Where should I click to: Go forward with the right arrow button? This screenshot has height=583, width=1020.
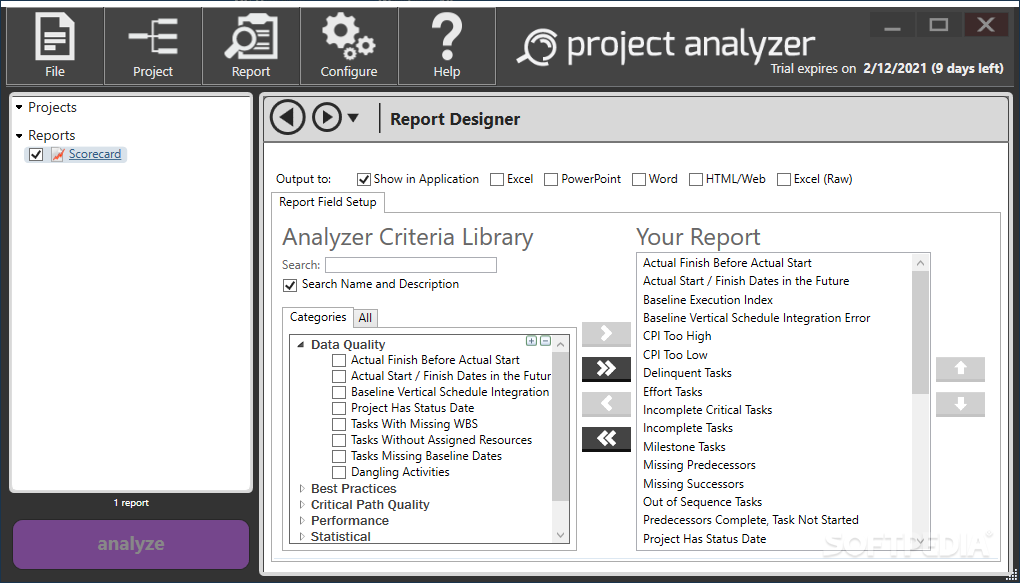pyautogui.click(x=327, y=118)
